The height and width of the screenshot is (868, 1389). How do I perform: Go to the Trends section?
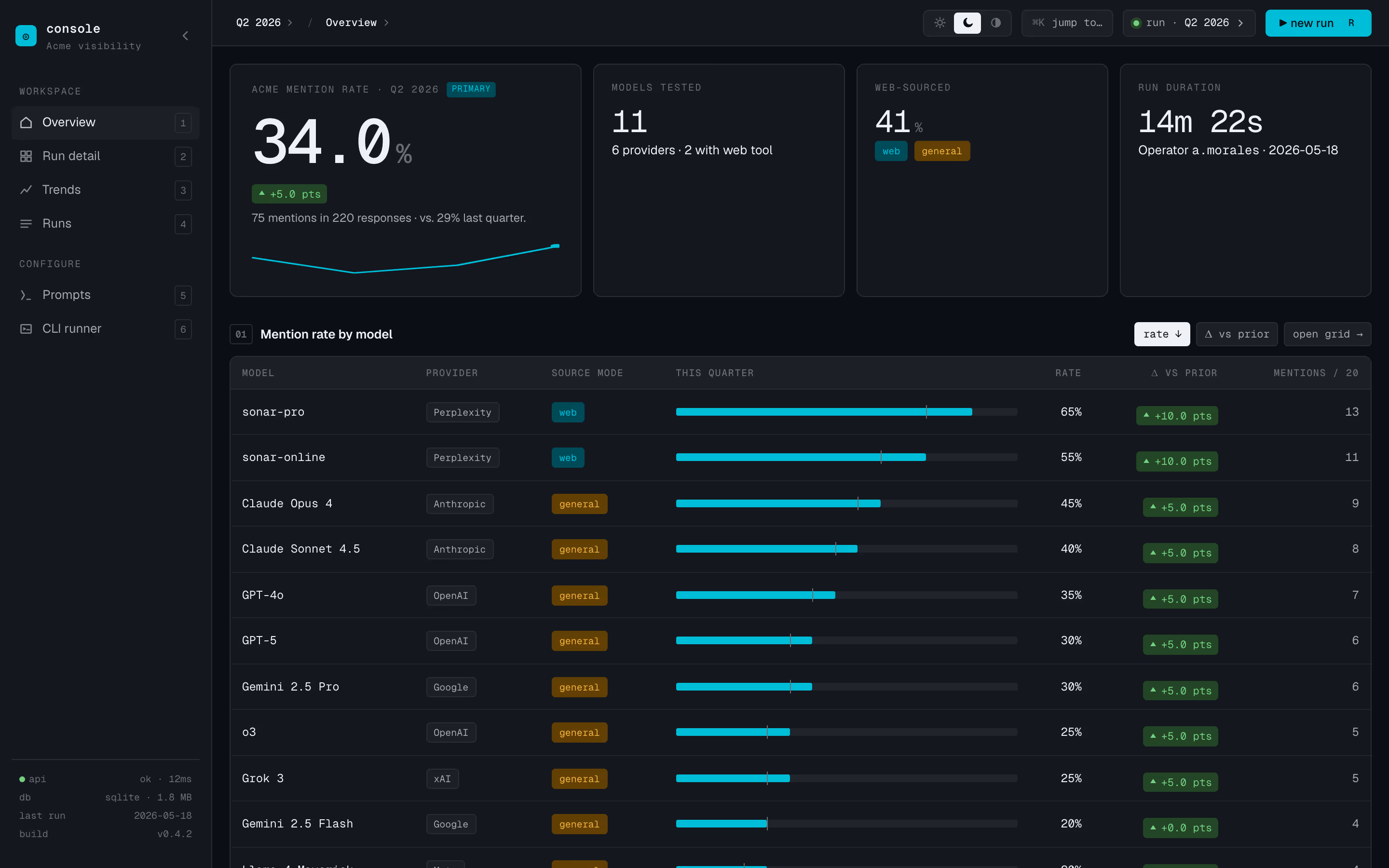(x=106, y=190)
